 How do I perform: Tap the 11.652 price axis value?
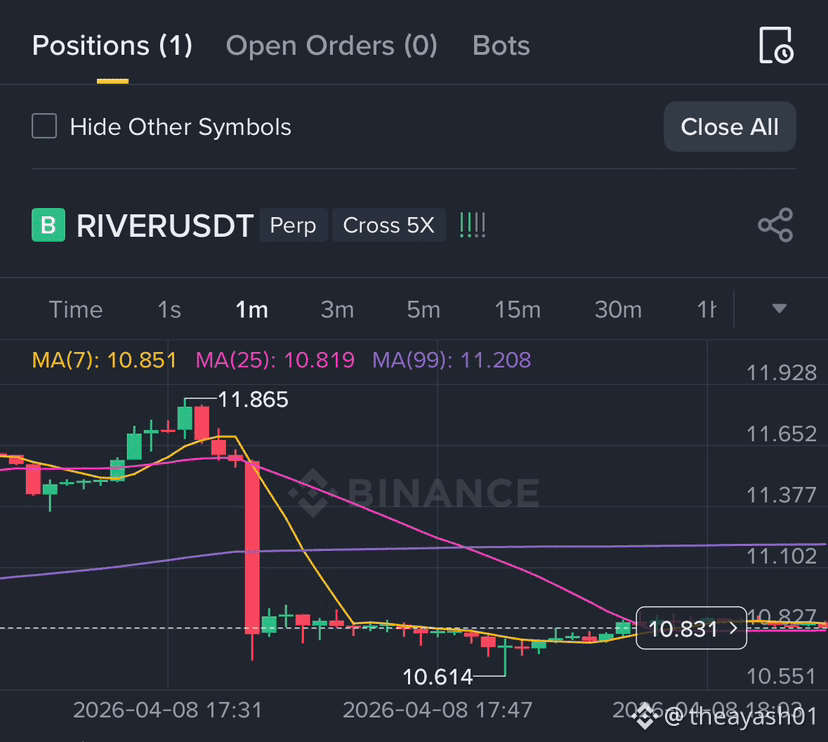point(782,434)
